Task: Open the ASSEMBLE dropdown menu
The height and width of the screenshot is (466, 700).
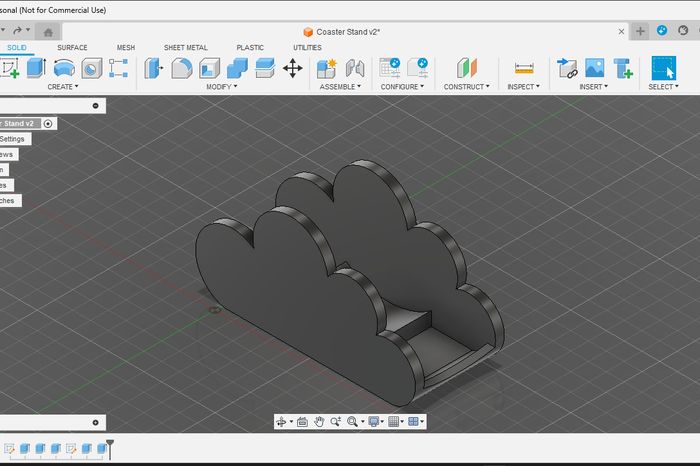Action: coord(340,87)
